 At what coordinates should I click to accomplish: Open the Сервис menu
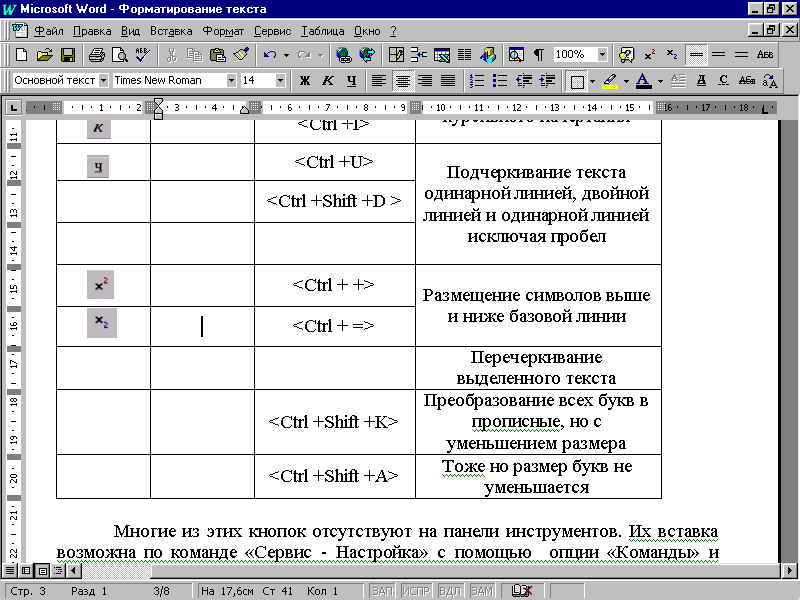click(272, 31)
